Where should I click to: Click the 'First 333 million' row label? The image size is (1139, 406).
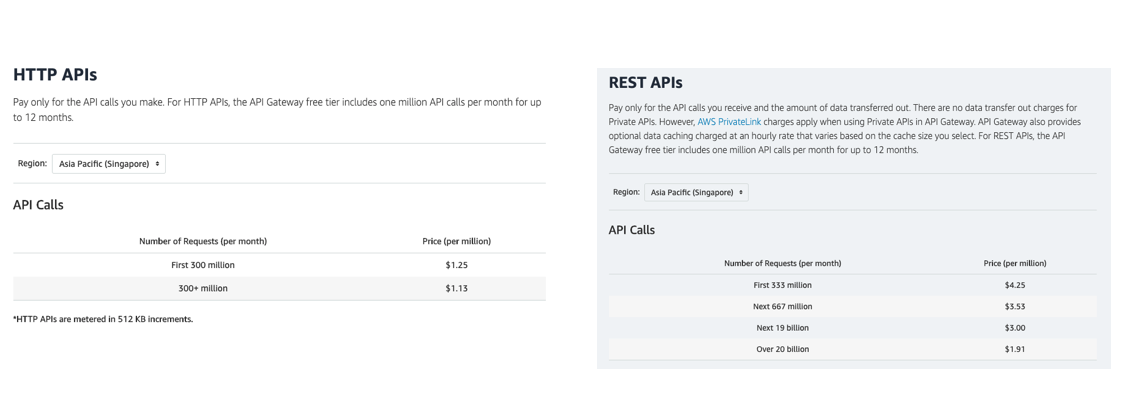(x=783, y=285)
